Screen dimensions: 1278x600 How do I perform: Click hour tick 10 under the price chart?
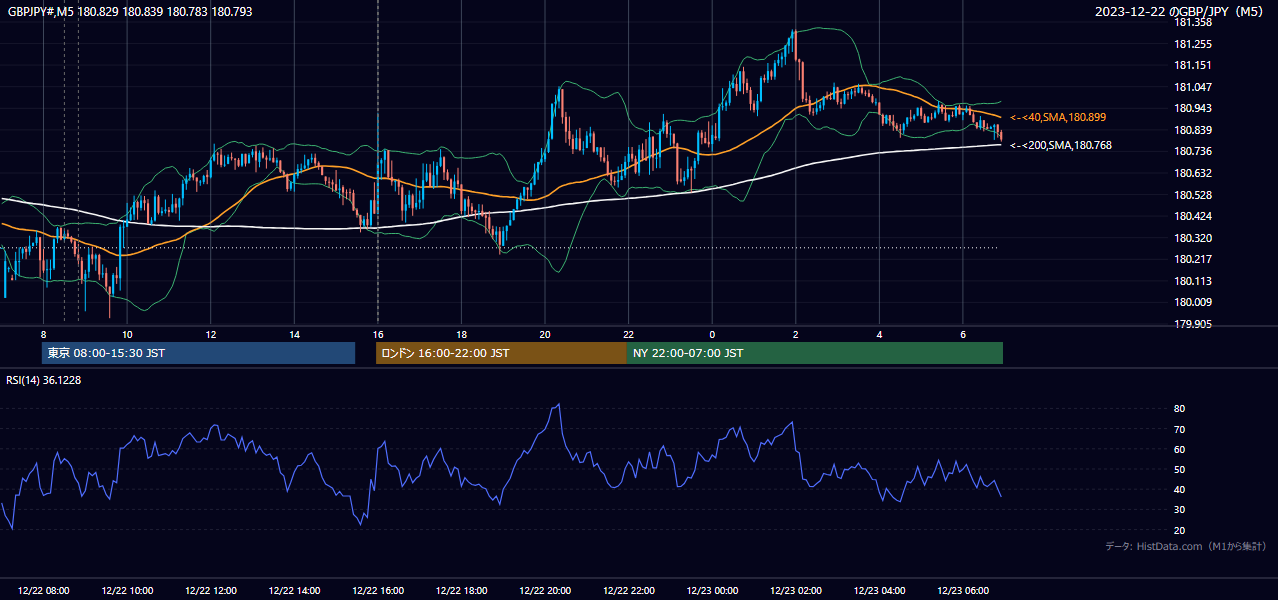coord(127,334)
